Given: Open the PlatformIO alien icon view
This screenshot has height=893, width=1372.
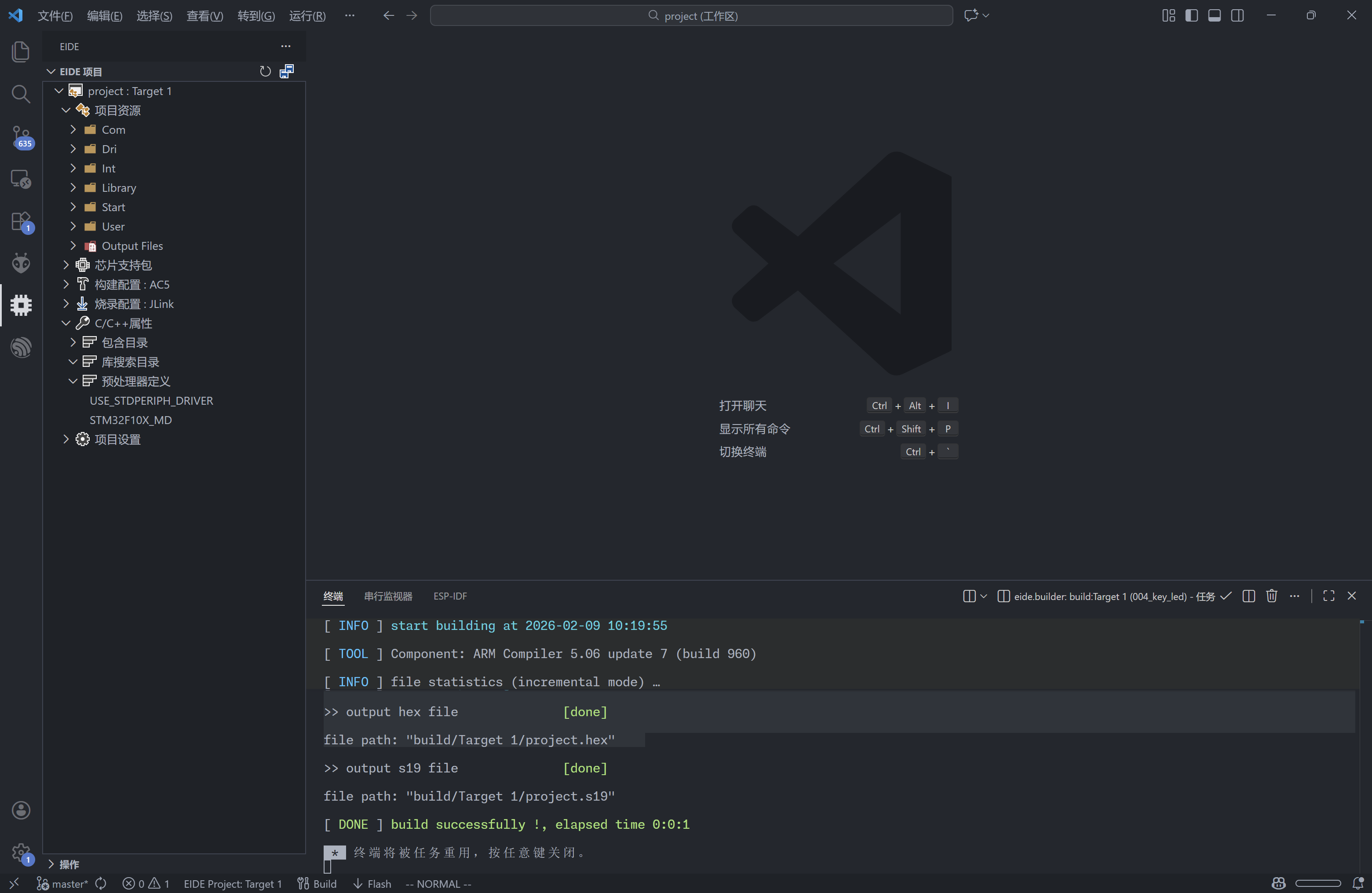Looking at the screenshot, I should tap(21, 263).
